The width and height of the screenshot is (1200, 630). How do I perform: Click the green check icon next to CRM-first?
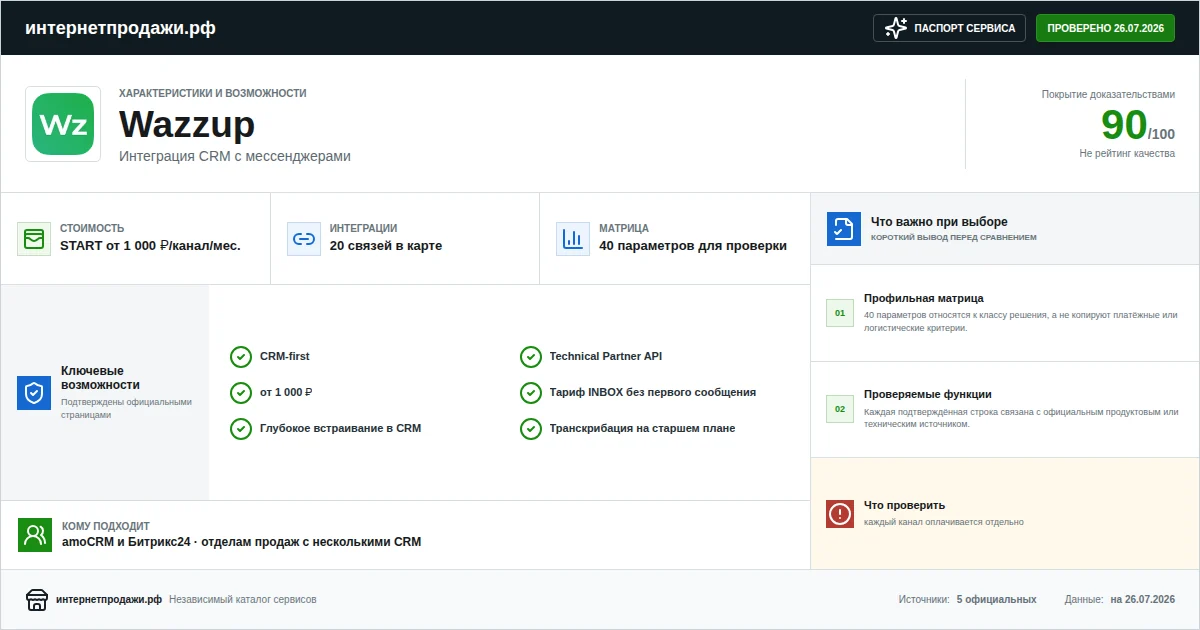point(241,357)
